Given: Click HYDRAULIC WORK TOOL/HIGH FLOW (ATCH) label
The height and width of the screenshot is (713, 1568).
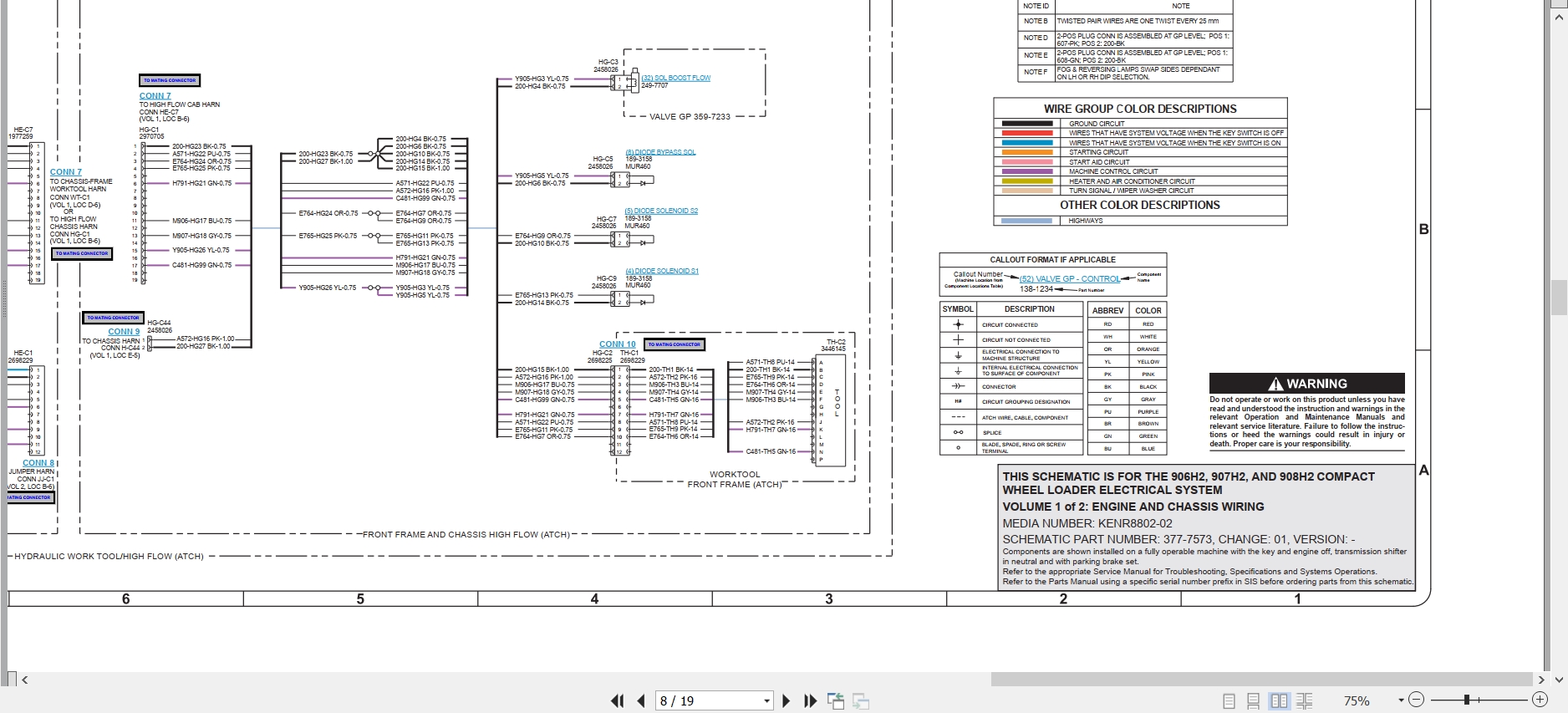Looking at the screenshot, I should 109,556.
